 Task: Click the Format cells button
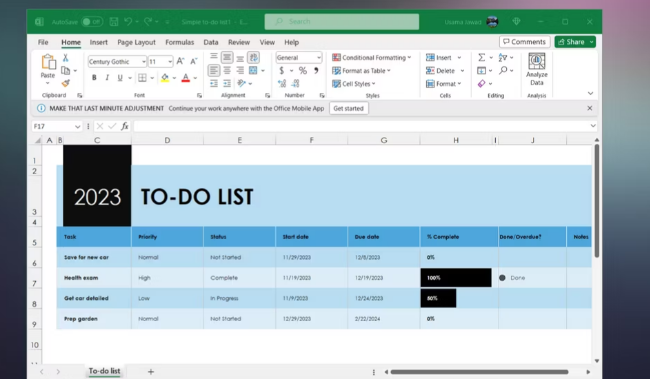tap(444, 84)
